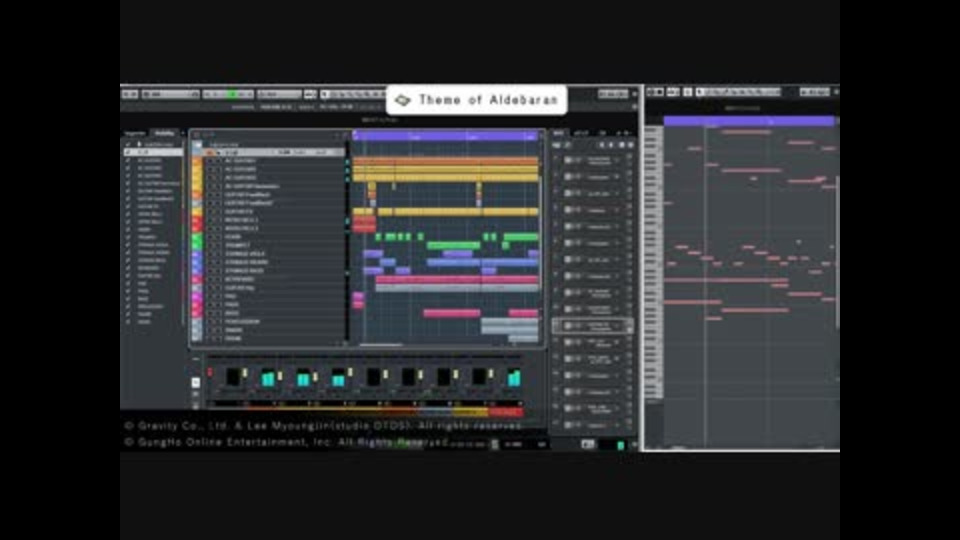Click the green color strip of PIANO track

[197, 236]
